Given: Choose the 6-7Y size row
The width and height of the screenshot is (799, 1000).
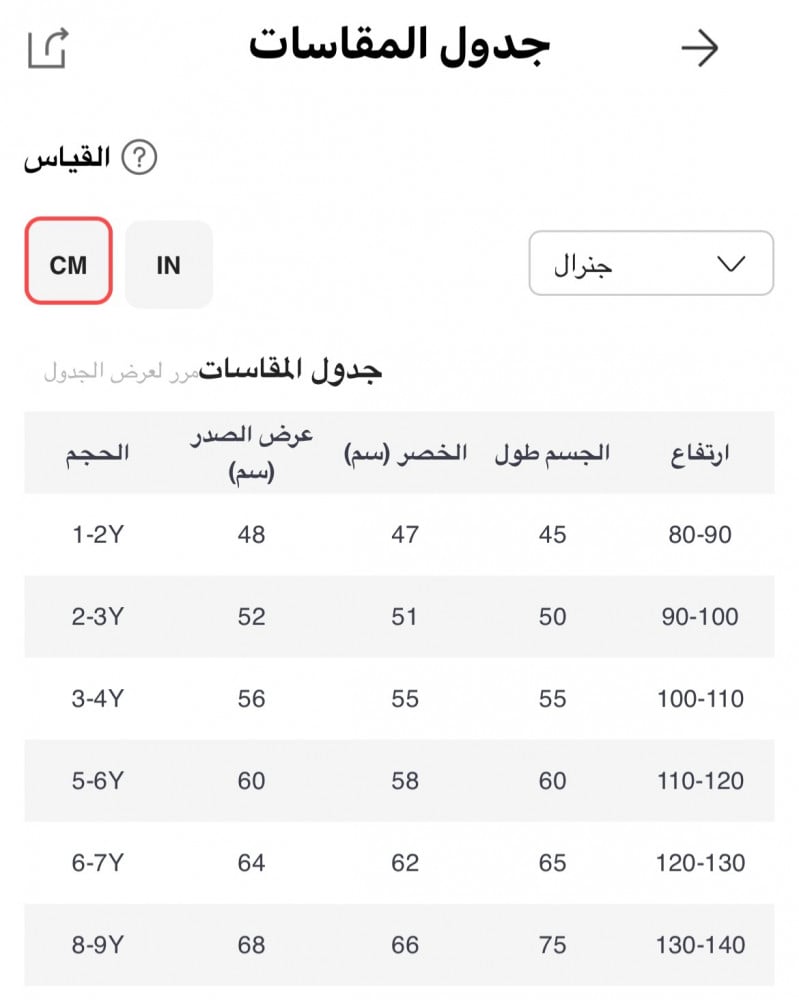Looking at the screenshot, I should click(x=98, y=863).
